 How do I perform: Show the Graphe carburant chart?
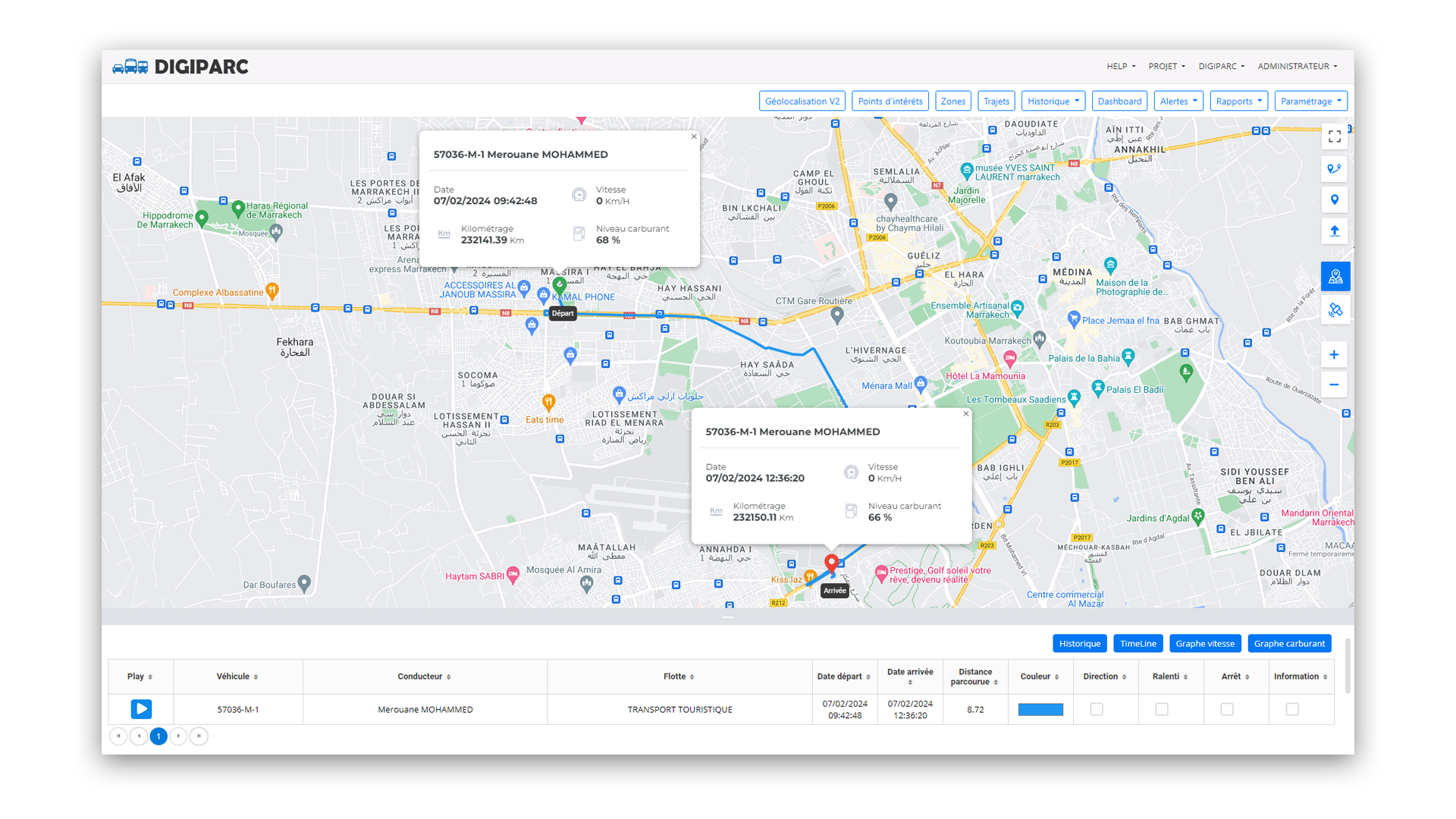(x=1289, y=644)
